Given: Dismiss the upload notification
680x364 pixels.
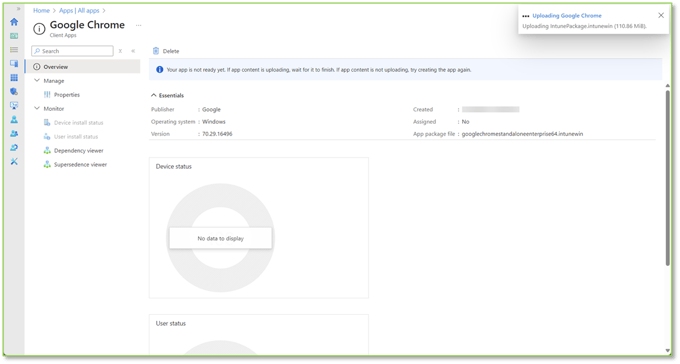Looking at the screenshot, I should (x=661, y=15).
